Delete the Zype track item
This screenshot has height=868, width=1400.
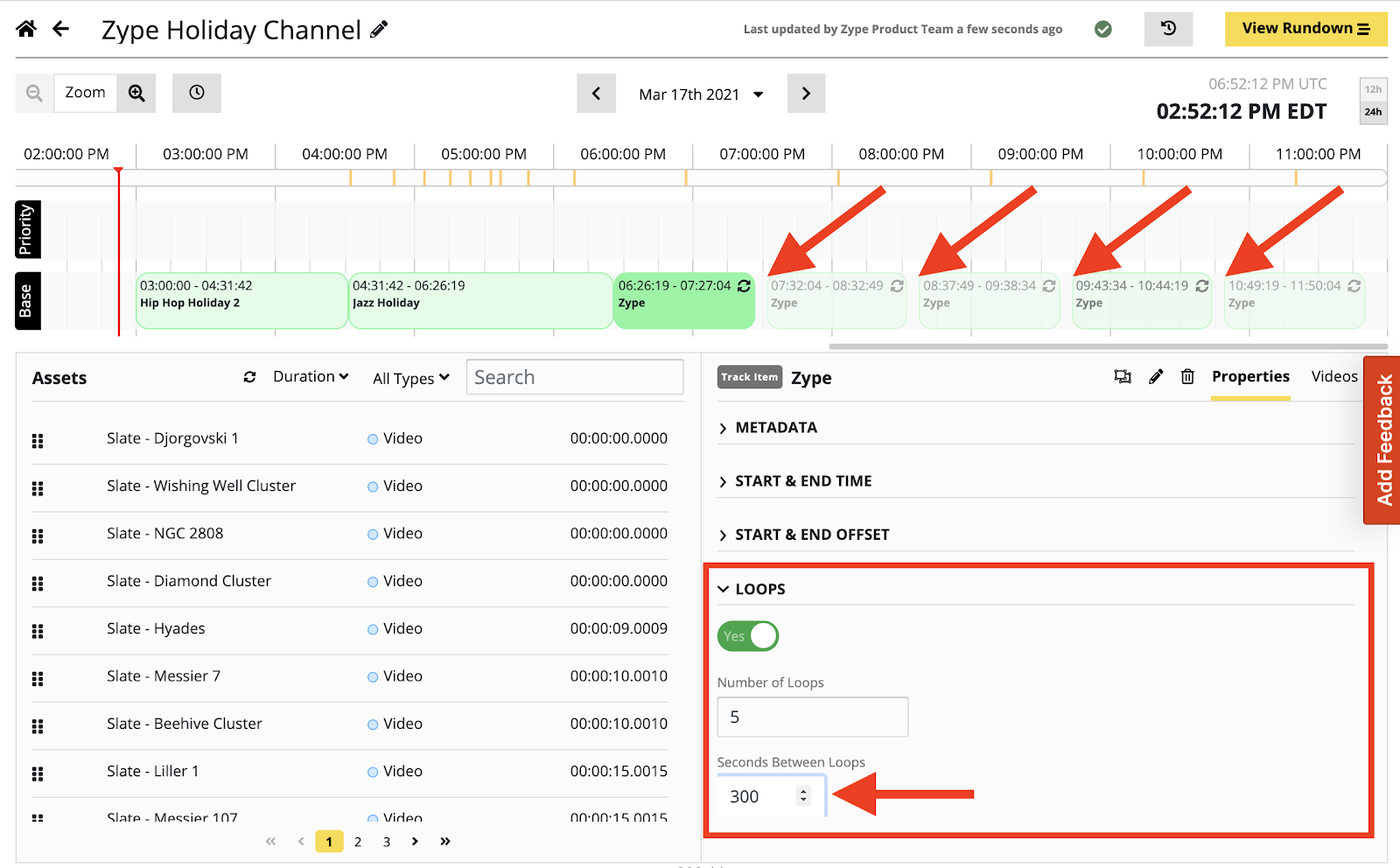1187,377
